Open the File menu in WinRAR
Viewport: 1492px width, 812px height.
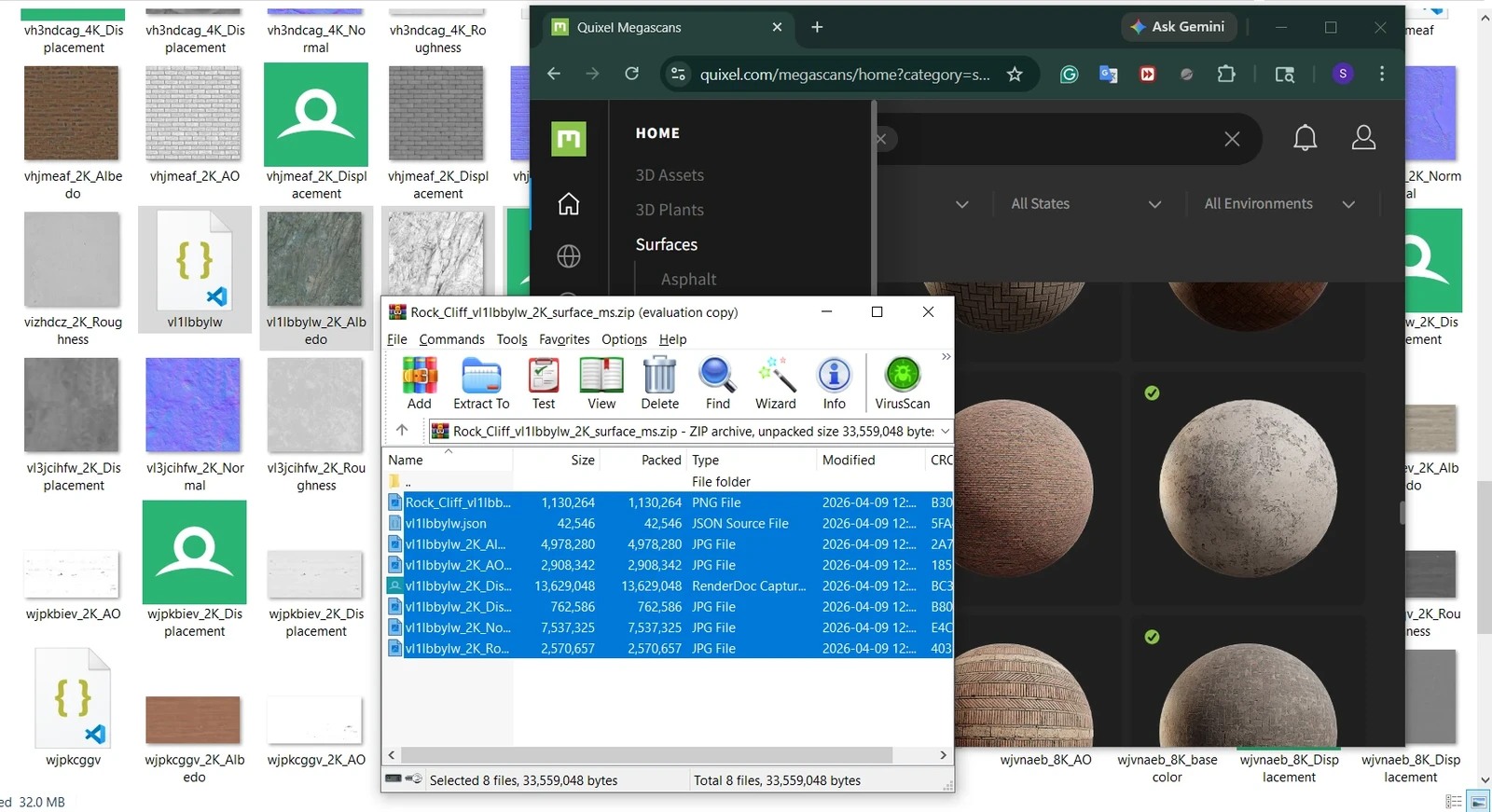(397, 339)
